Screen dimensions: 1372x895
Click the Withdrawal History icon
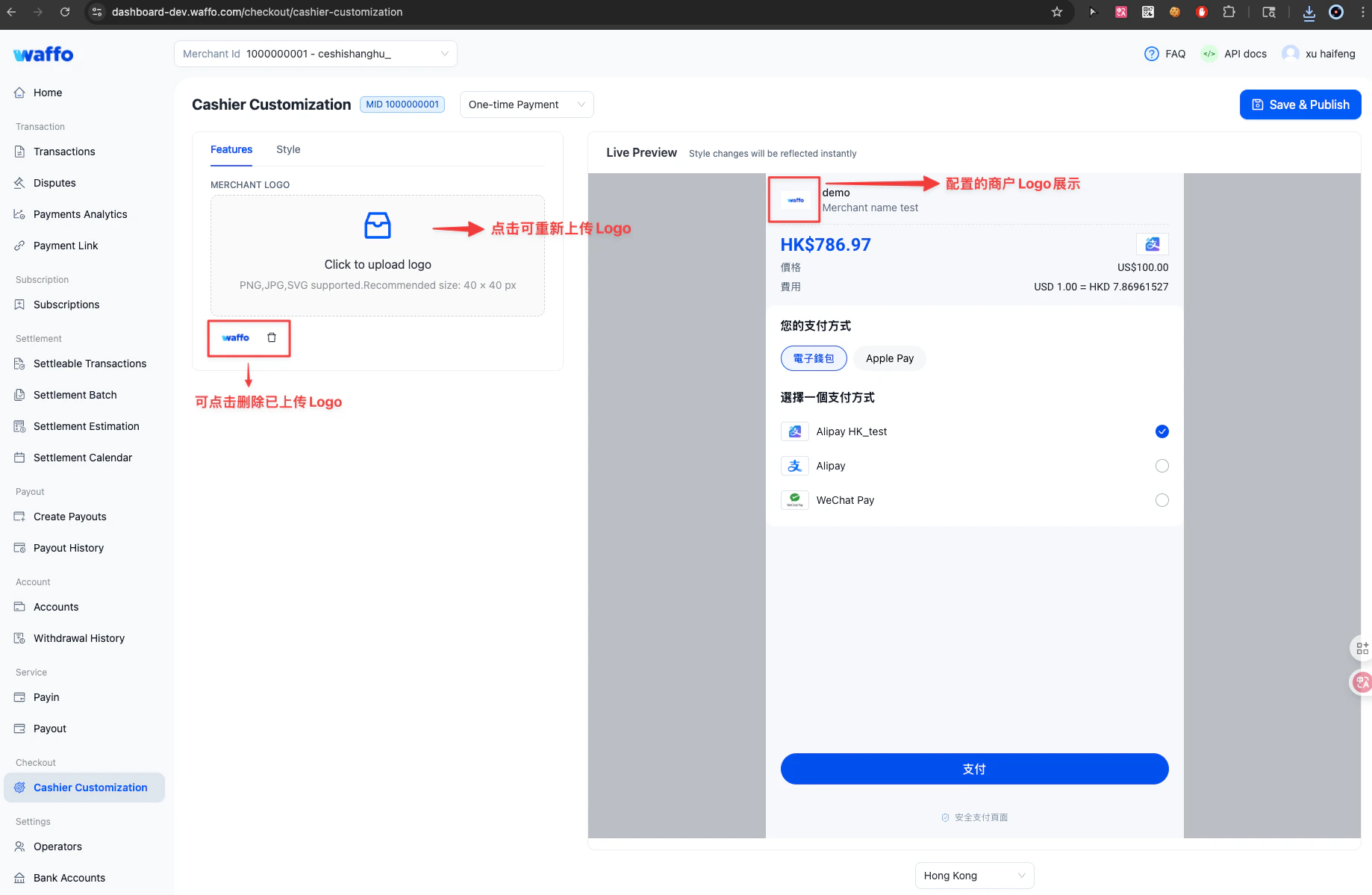click(19, 638)
